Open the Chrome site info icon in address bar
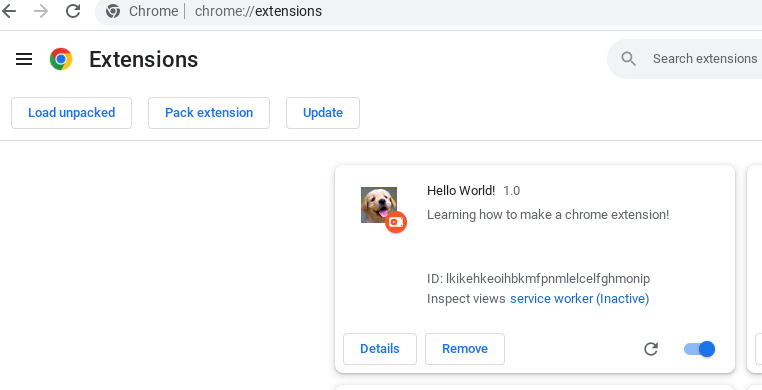Viewport: 762px width, 390px height. coord(113,11)
